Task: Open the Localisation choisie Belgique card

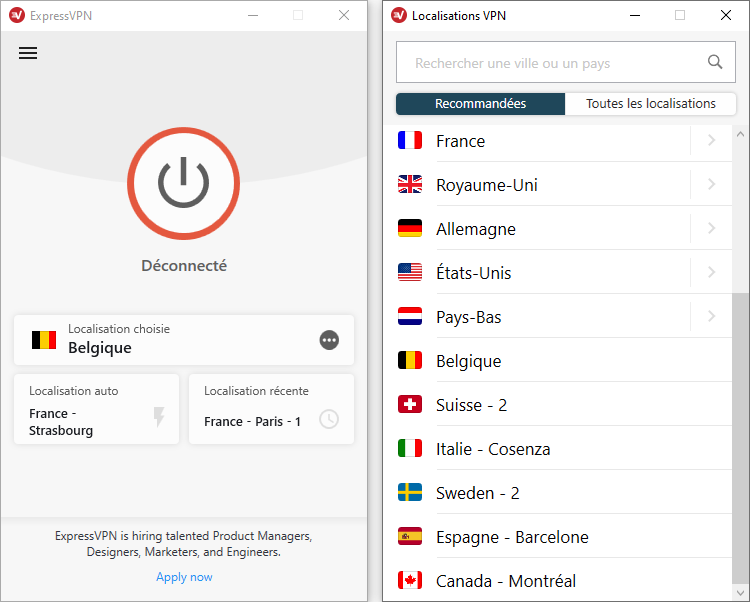Action: coord(184,340)
